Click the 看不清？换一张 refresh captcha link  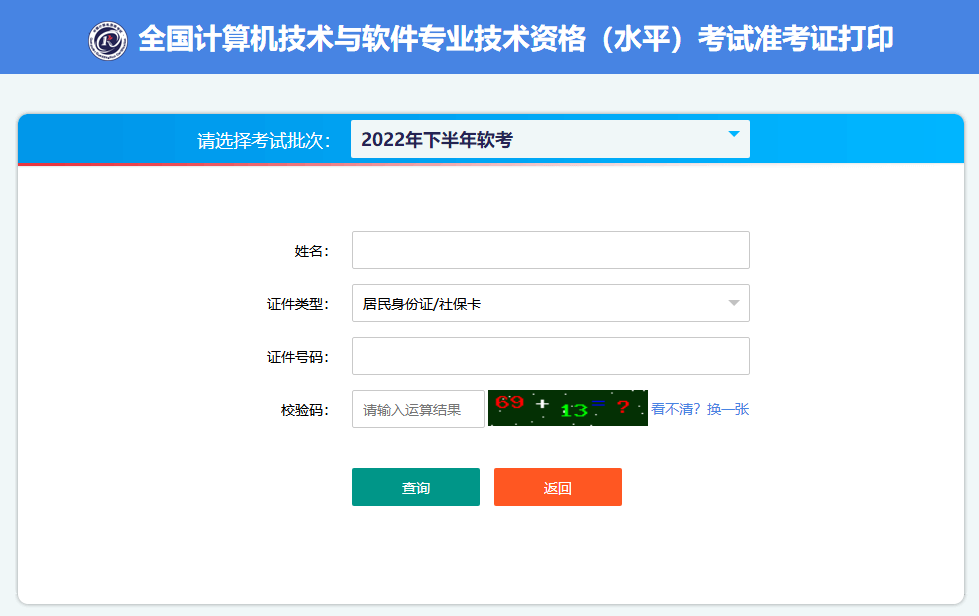(x=700, y=409)
